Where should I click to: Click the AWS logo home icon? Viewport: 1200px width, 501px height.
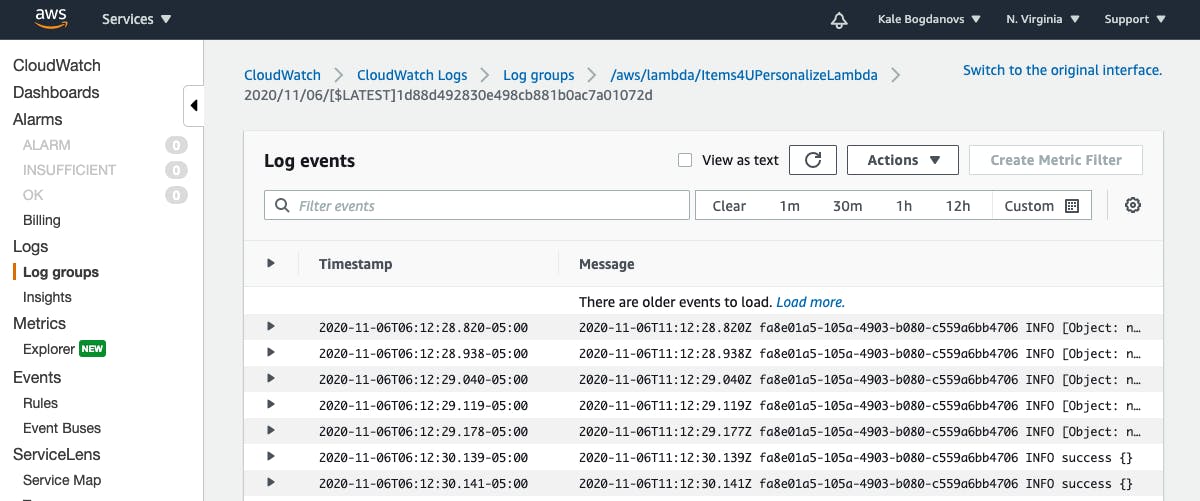(50, 18)
